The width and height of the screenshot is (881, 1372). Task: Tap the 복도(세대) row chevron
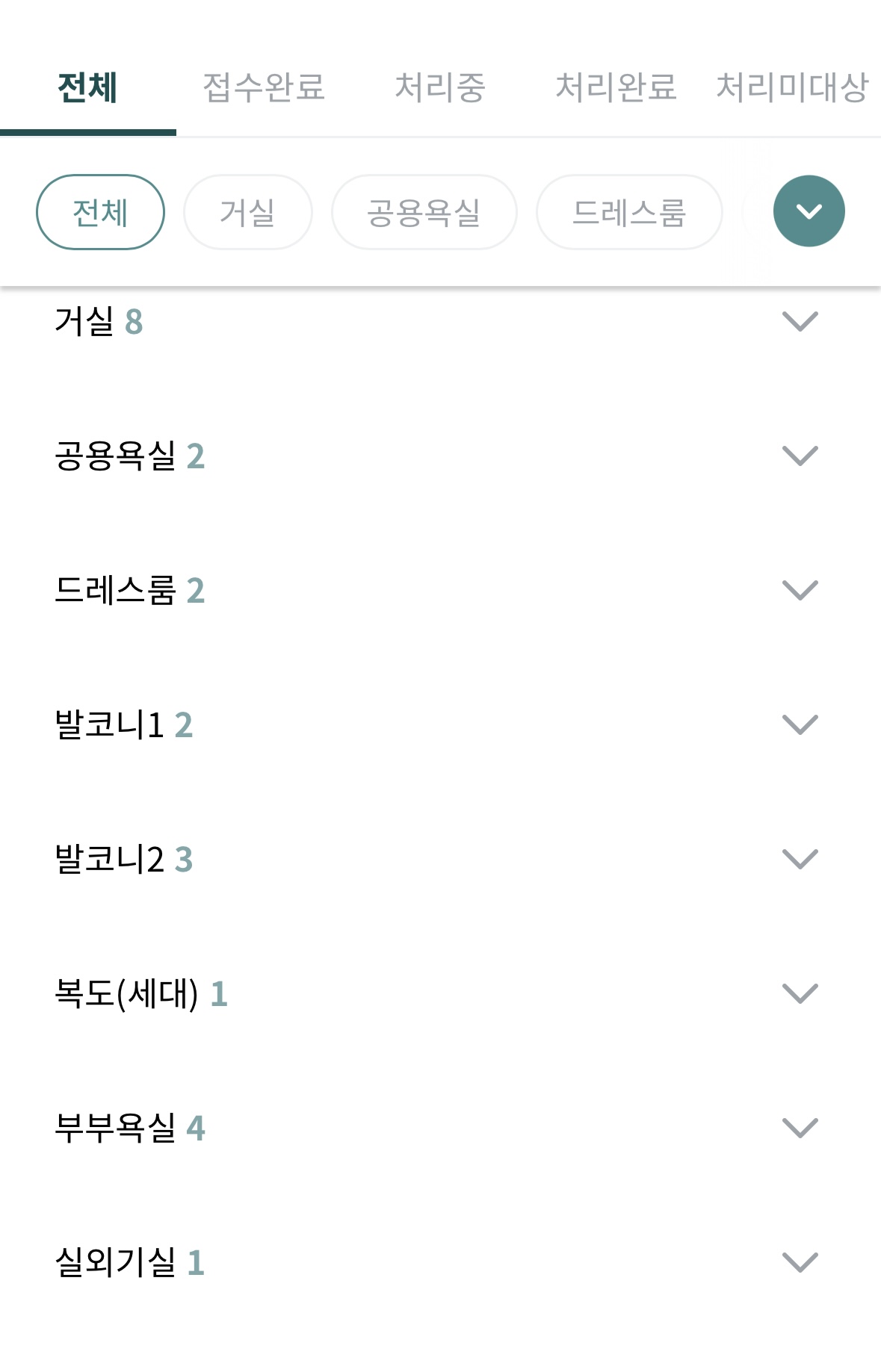800,993
